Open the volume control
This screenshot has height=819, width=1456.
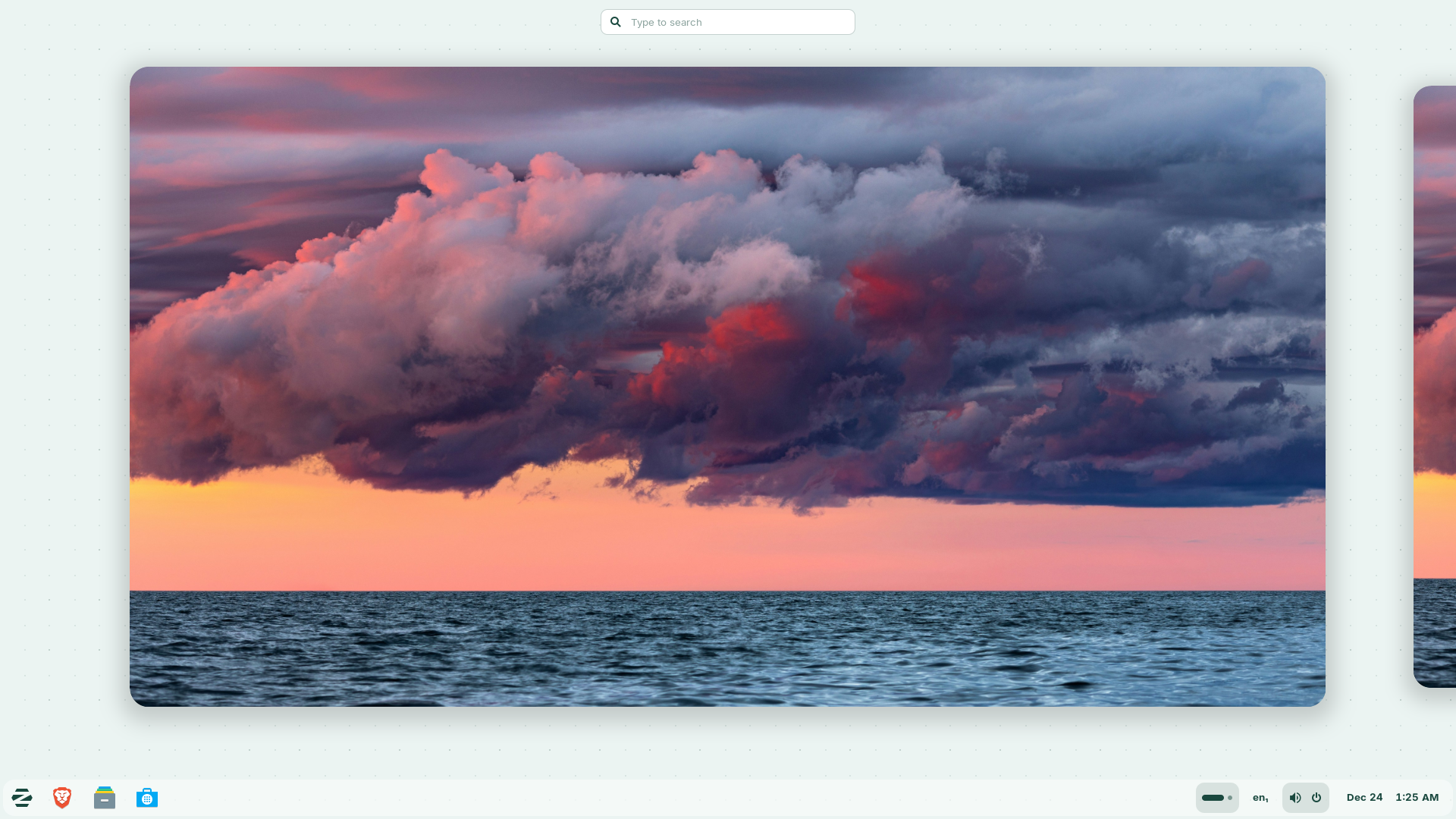1295,797
